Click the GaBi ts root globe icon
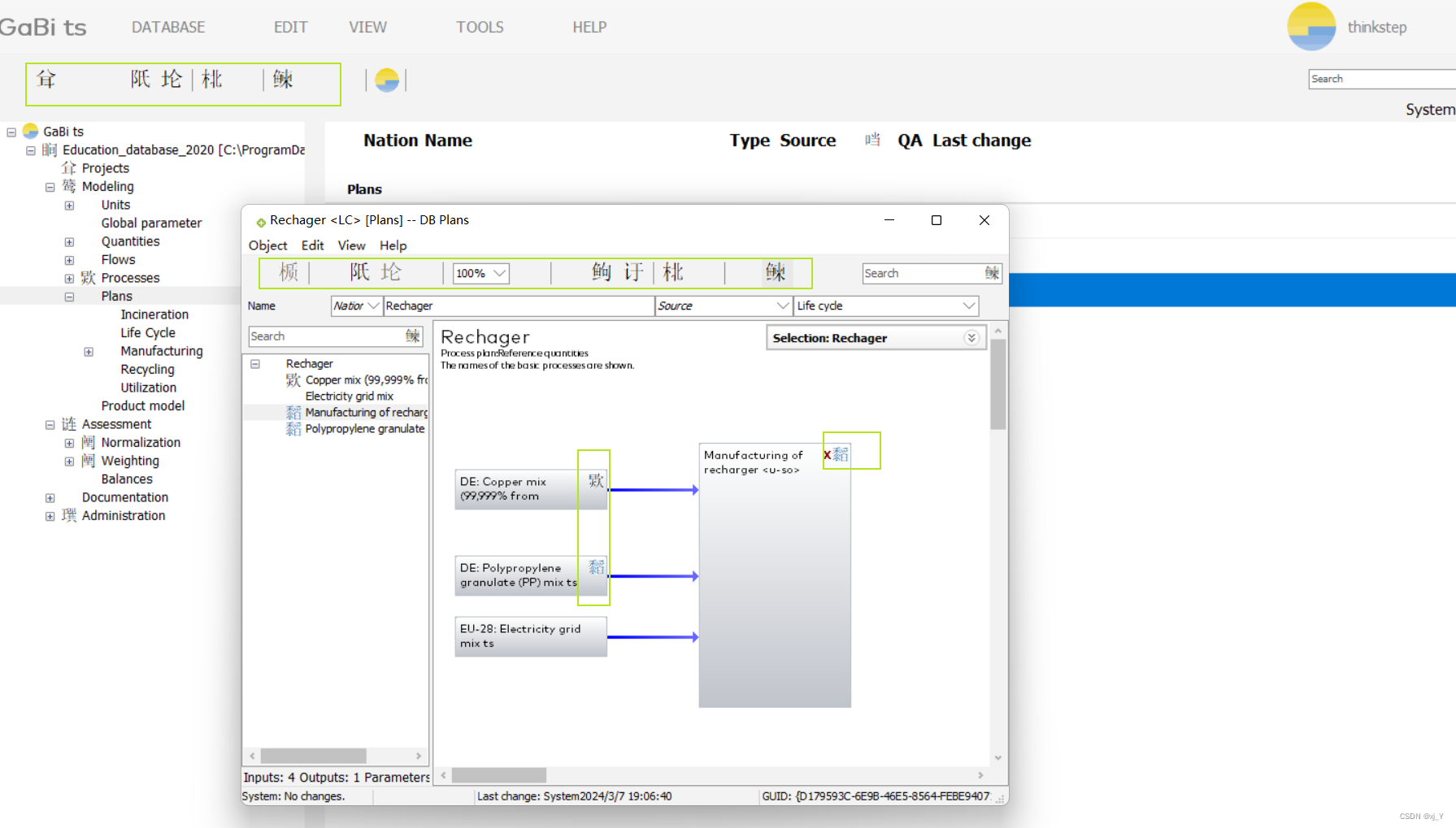The height and width of the screenshot is (828, 1456). point(31,131)
